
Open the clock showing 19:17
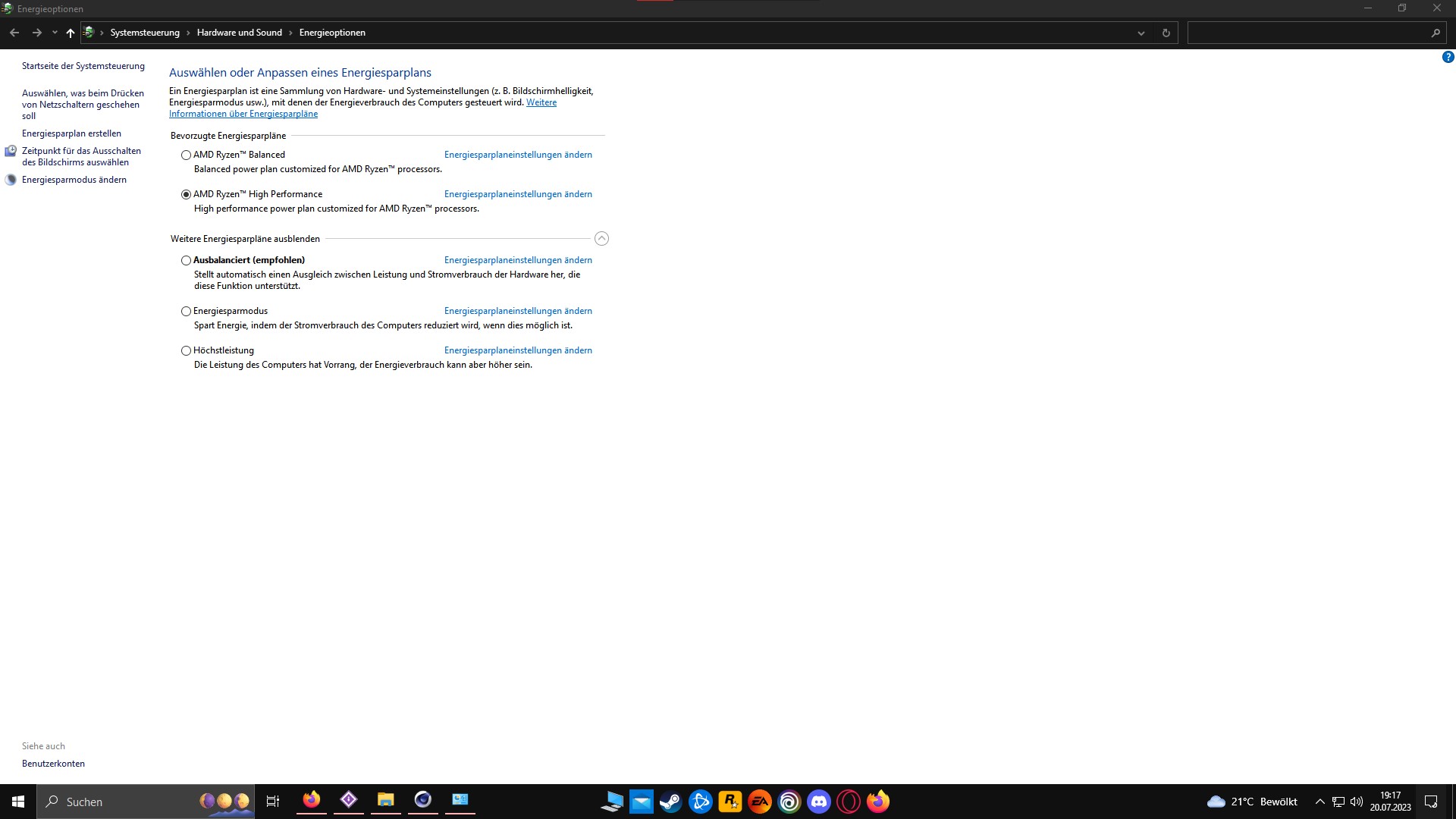tap(1390, 802)
